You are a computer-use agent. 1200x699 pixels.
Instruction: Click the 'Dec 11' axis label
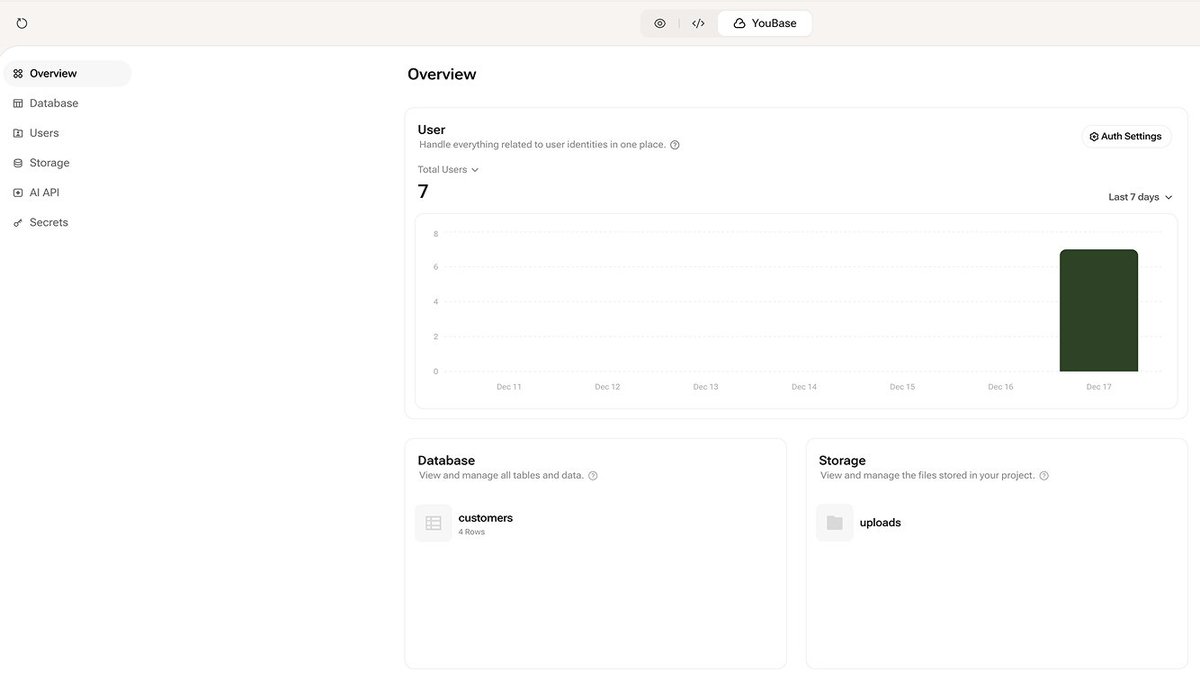509,387
